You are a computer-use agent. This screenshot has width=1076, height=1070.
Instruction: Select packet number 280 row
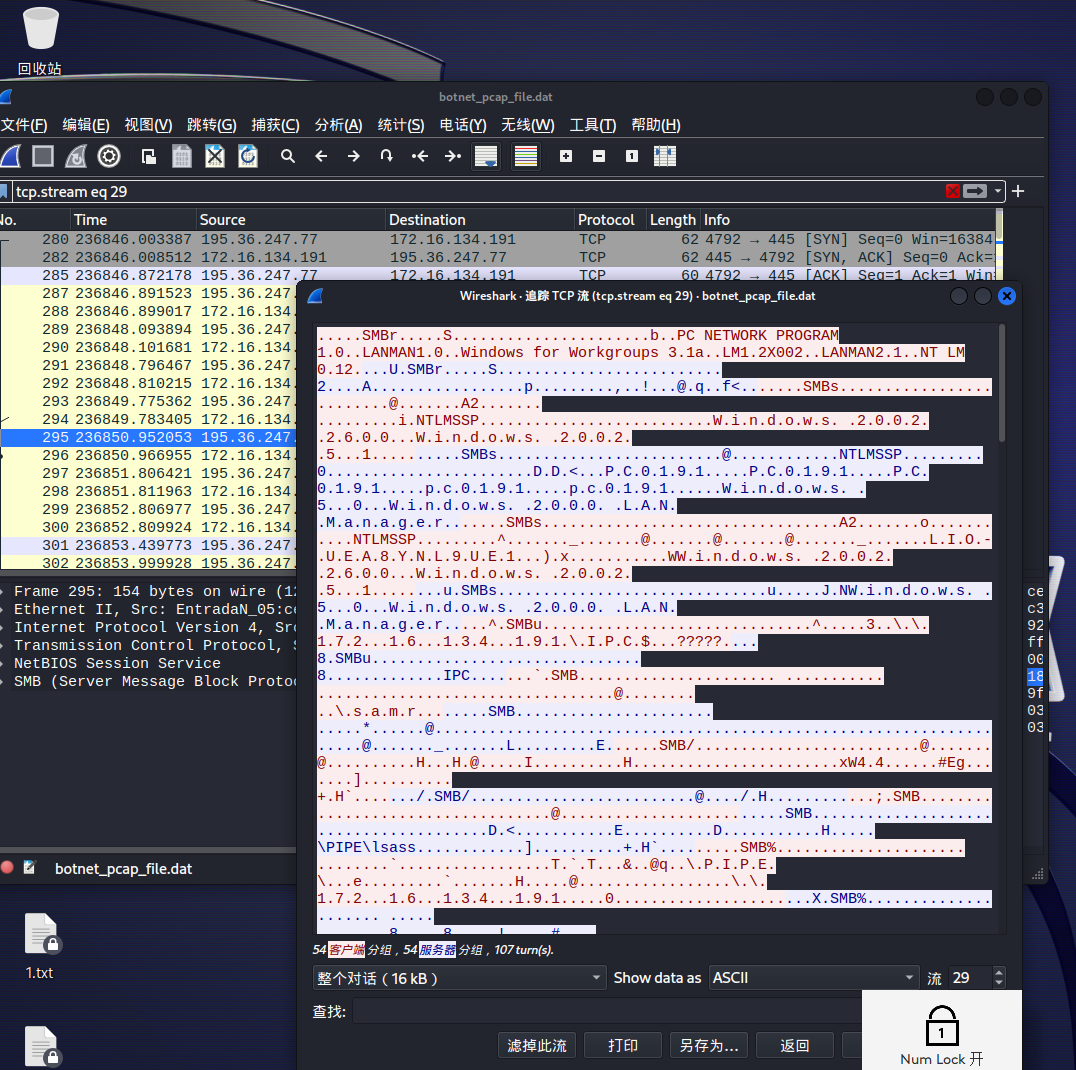pos(498,240)
